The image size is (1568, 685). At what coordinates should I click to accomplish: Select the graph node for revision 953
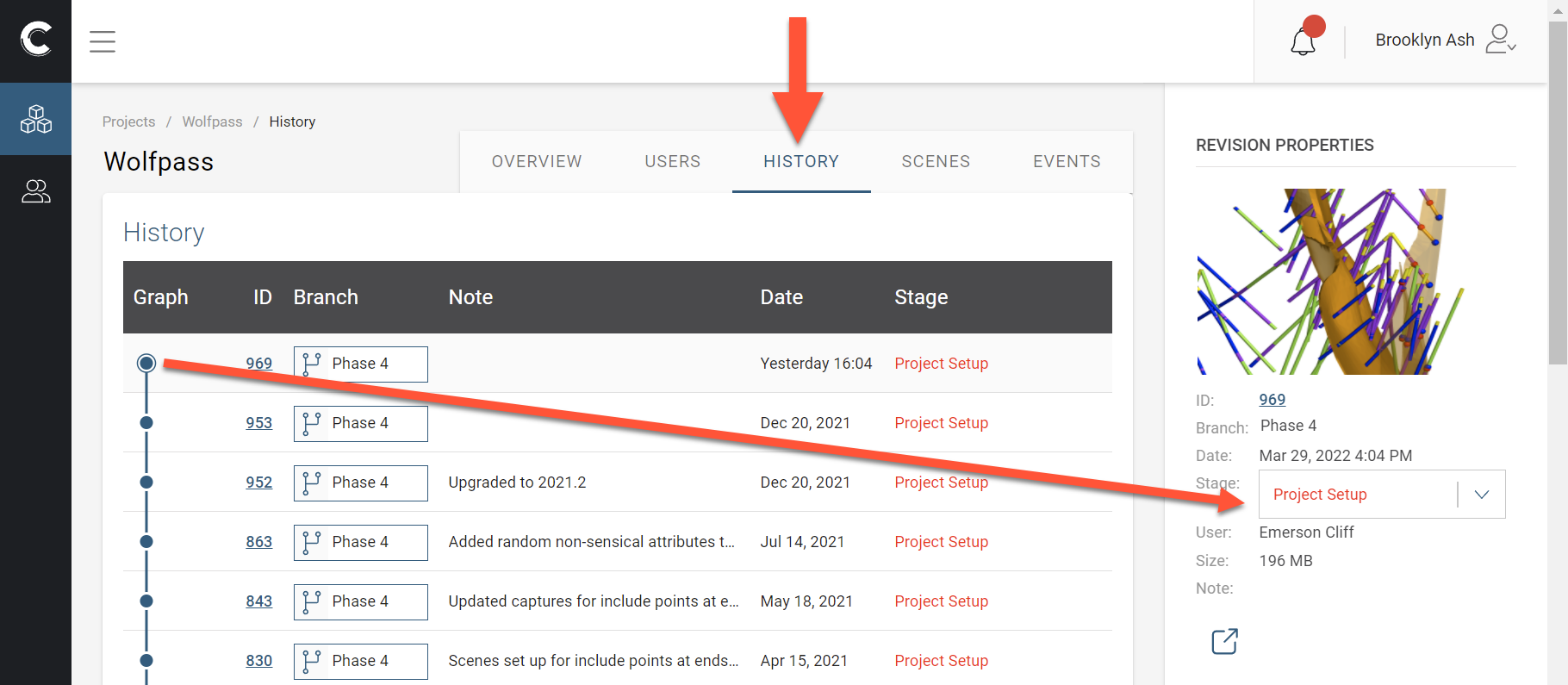pyautogui.click(x=146, y=423)
